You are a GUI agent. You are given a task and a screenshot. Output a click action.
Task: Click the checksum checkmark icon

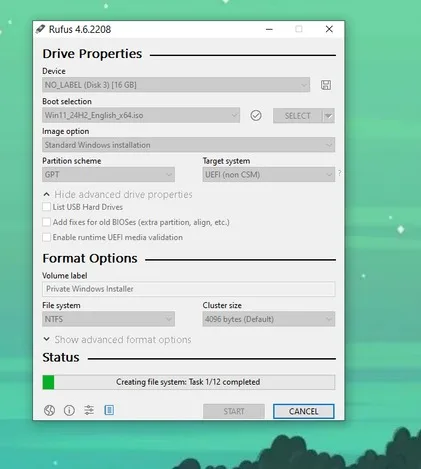click(256, 115)
